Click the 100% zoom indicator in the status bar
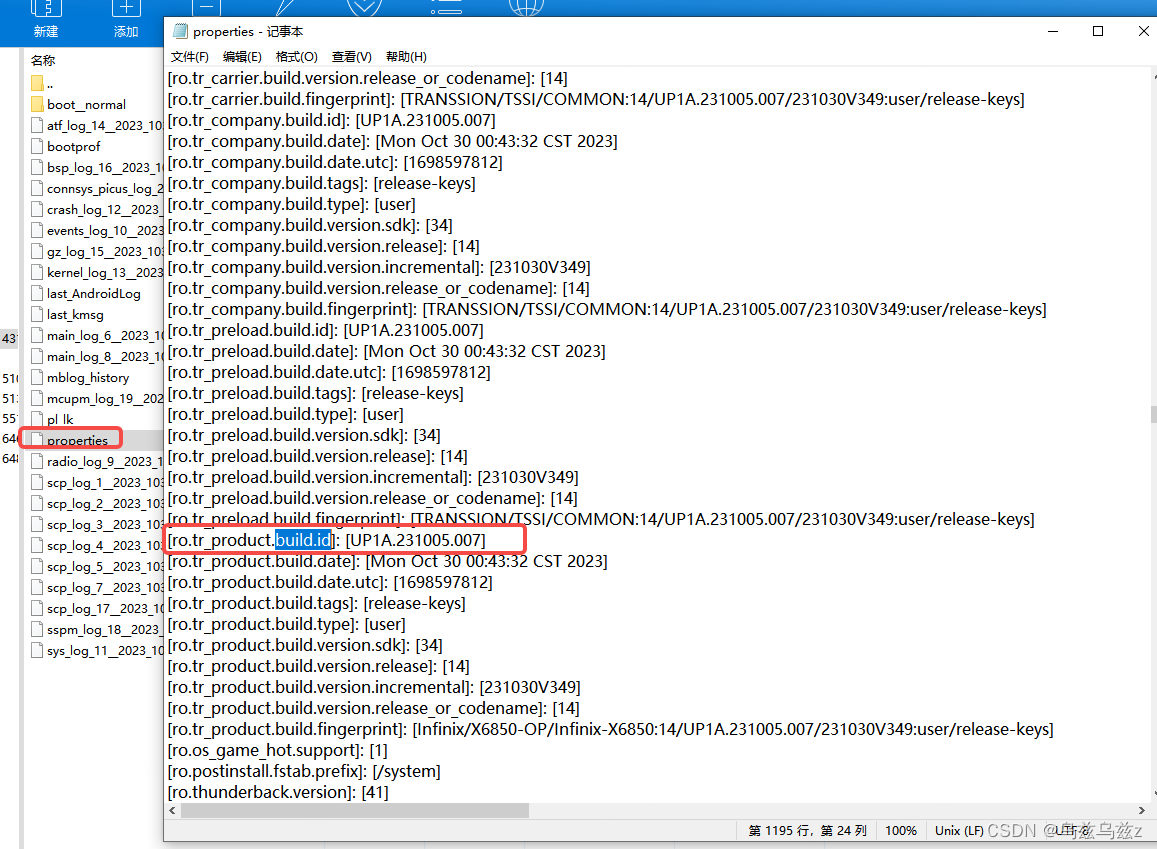 900,830
